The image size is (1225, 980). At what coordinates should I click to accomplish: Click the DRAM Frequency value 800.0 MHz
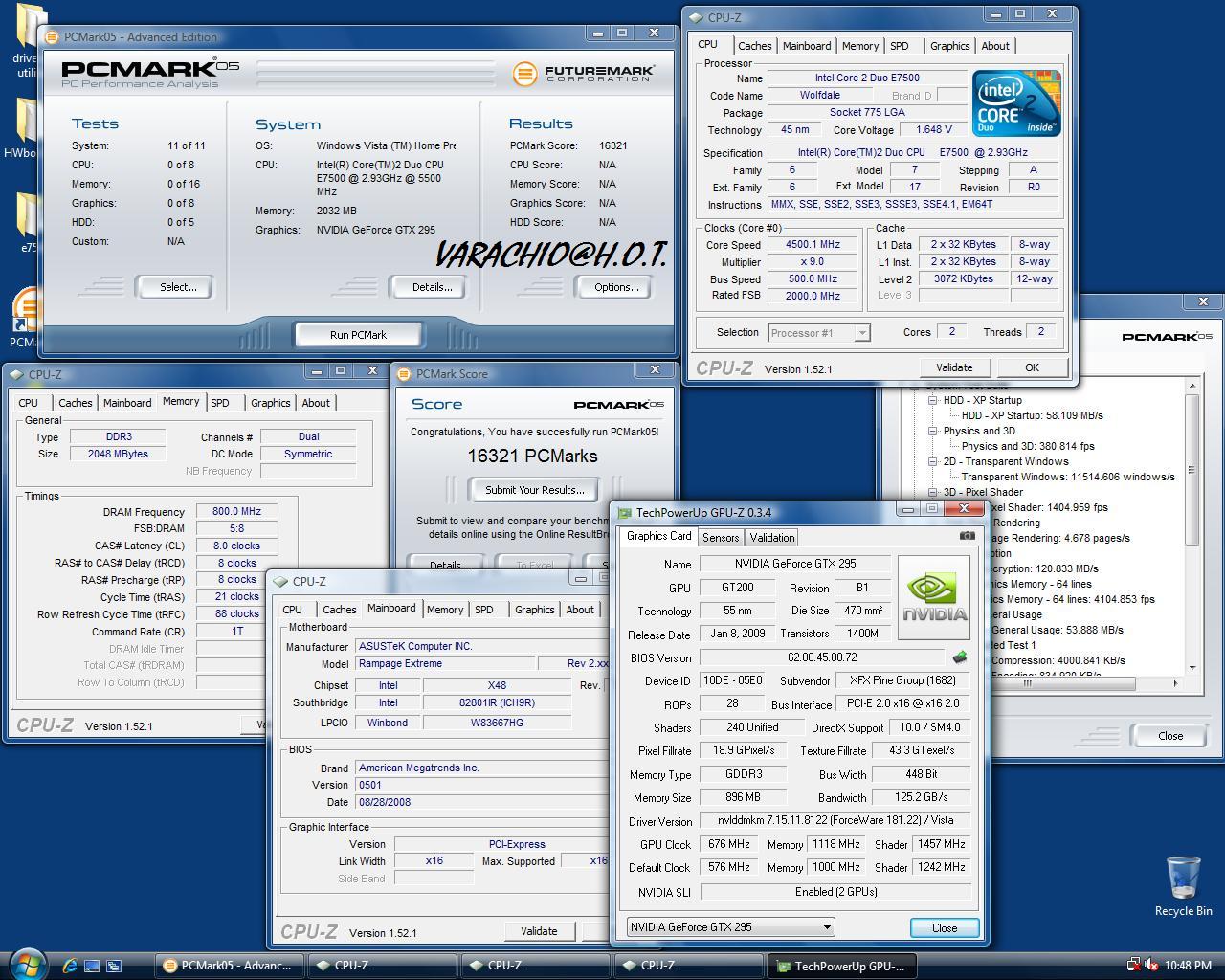pyautogui.click(x=236, y=511)
